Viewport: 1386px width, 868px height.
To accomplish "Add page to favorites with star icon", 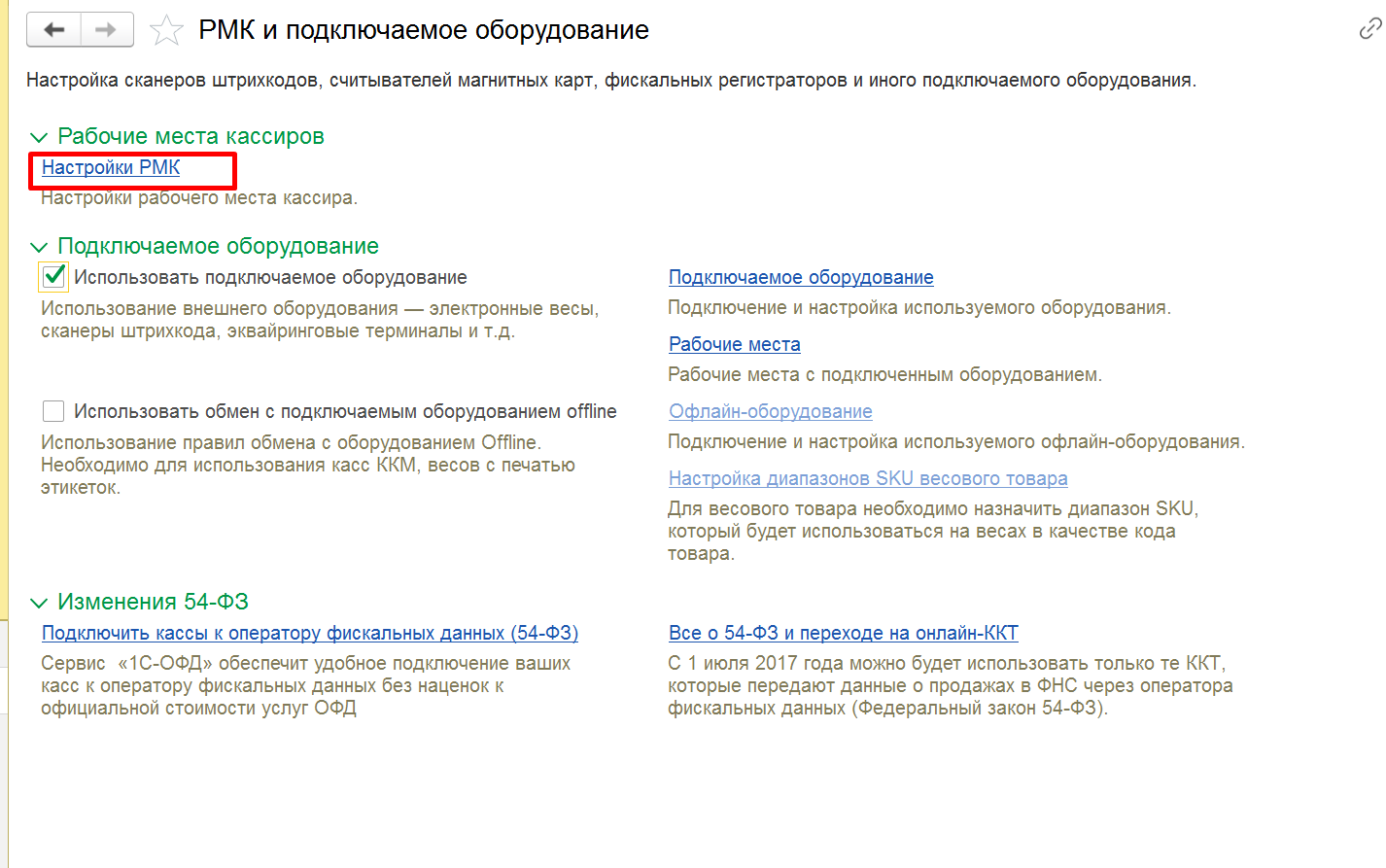I will [x=166, y=30].
